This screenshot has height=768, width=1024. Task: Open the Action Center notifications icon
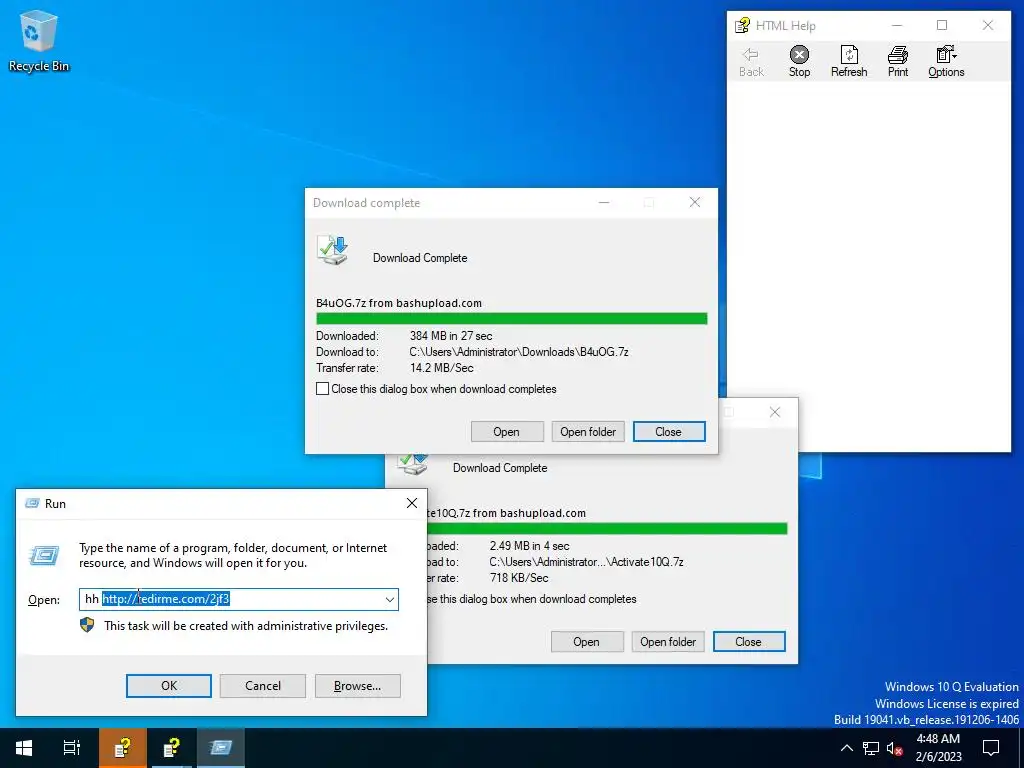pyautogui.click(x=991, y=748)
